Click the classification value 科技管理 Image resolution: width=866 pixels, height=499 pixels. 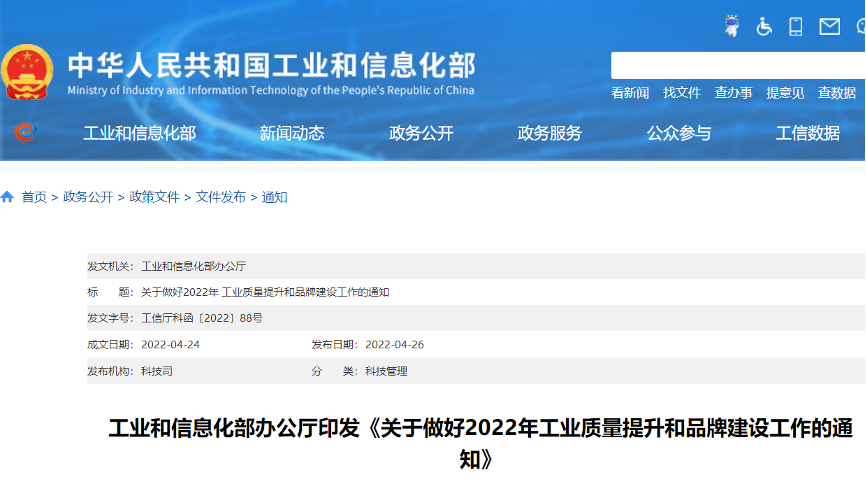click(x=386, y=371)
